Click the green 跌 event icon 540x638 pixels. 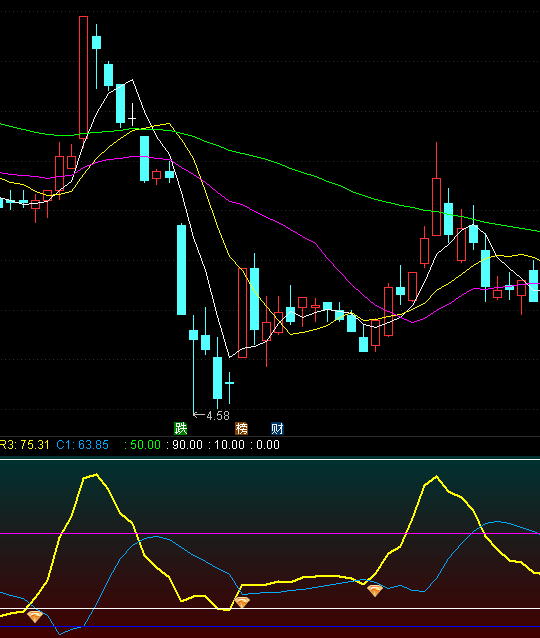(x=180, y=428)
